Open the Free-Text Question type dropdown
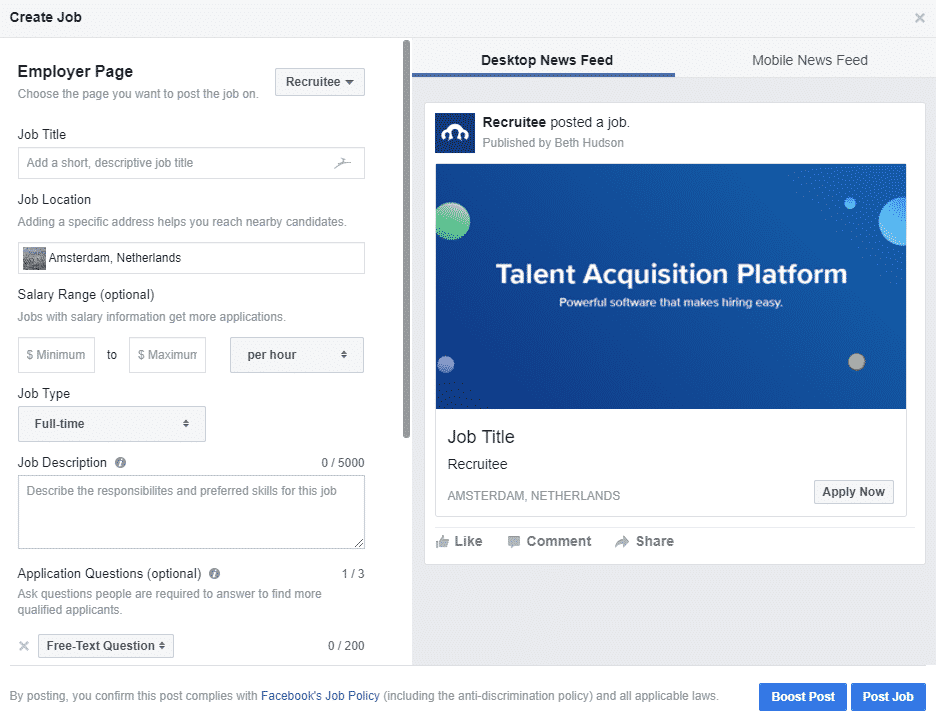The image size is (936, 722). pyautogui.click(x=106, y=646)
